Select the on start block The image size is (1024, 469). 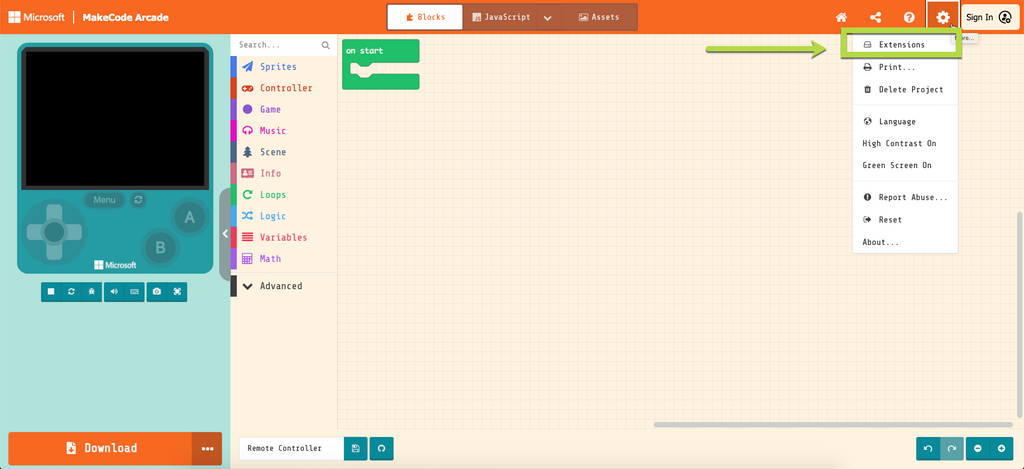coord(381,51)
